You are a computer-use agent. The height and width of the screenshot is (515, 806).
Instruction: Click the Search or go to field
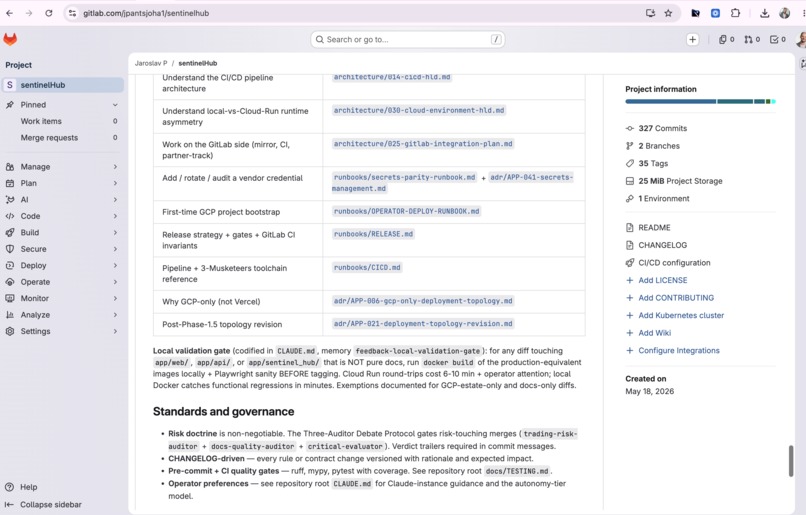click(x=407, y=40)
